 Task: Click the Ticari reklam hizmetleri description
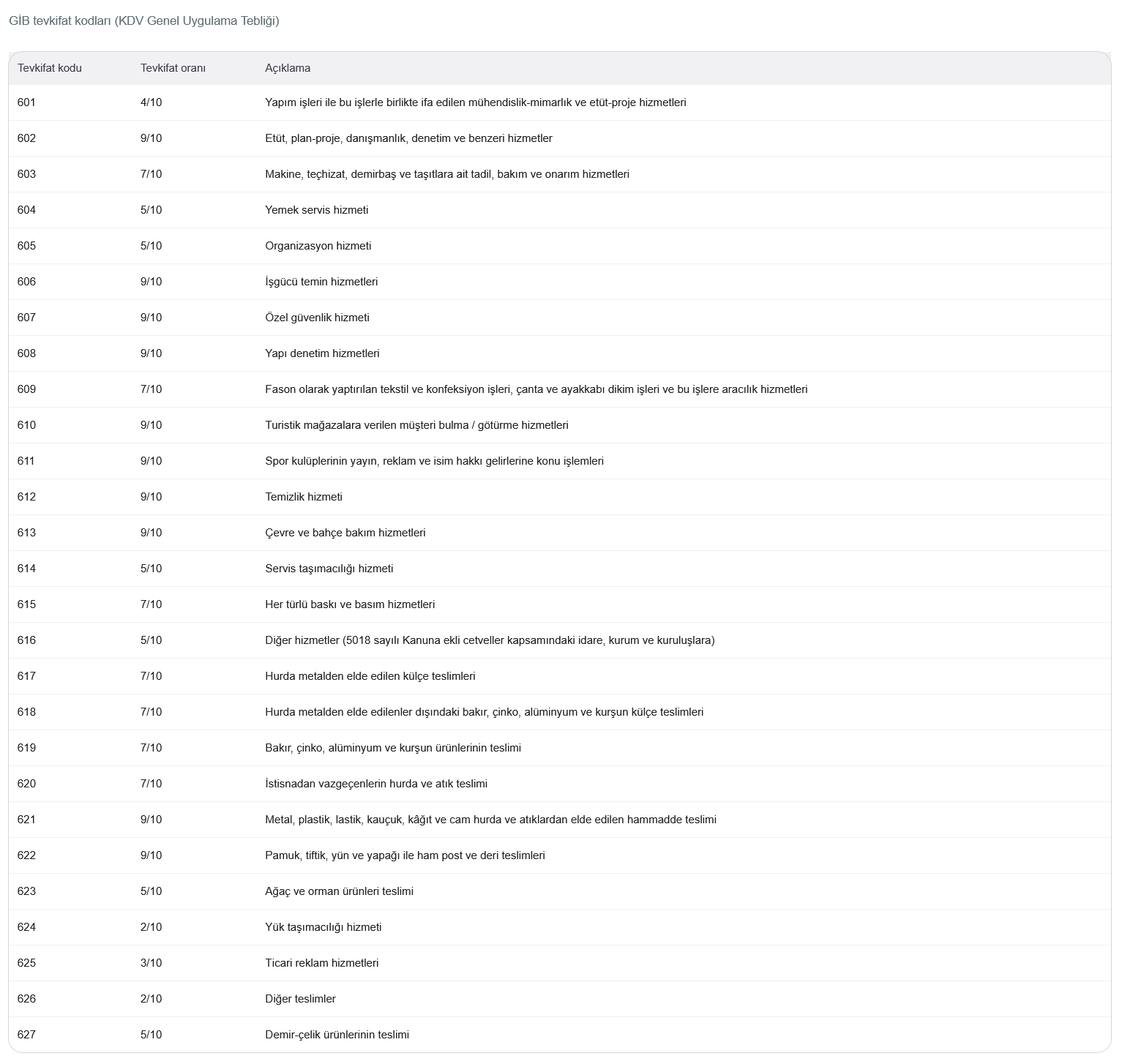[x=322, y=963]
